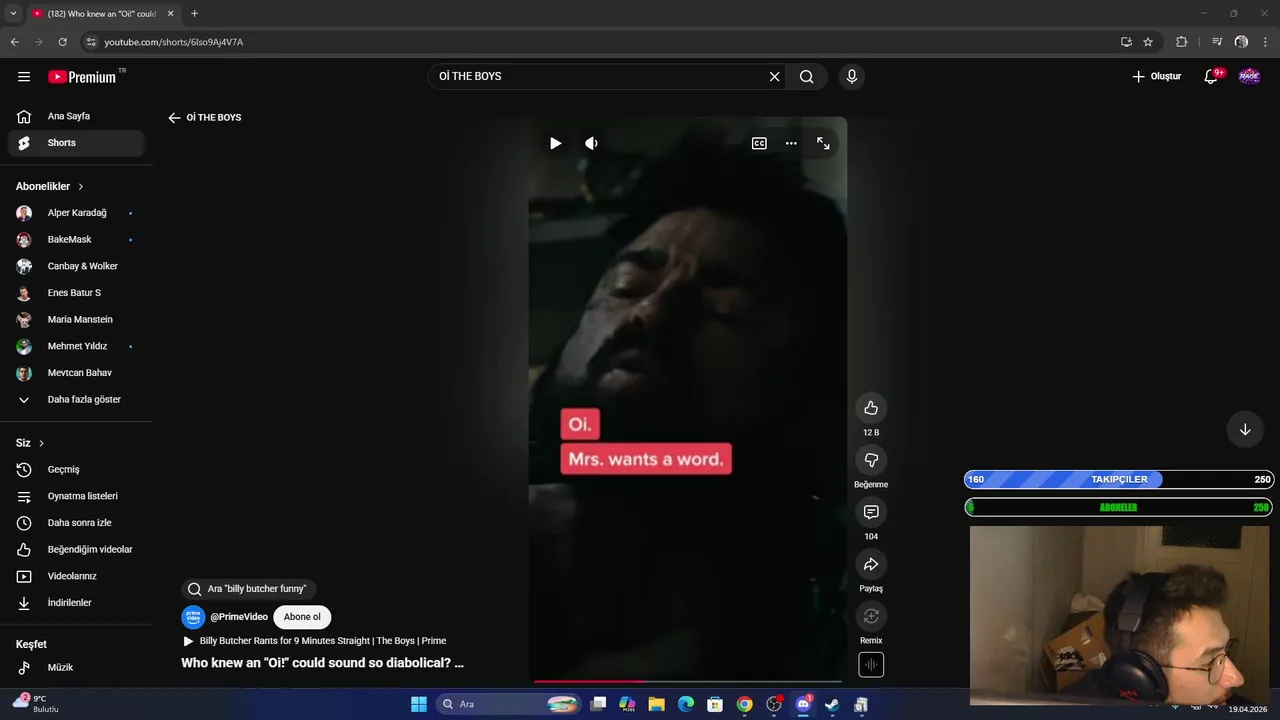Open the Canbay & Wolker subscription
Image resolution: width=1280 pixels, height=720 pixels.
click(x=76, y=266)
